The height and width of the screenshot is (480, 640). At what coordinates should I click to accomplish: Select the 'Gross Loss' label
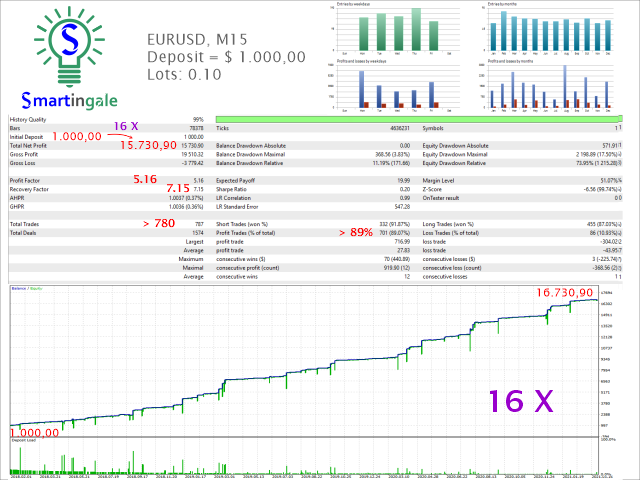tap(22, 163)
